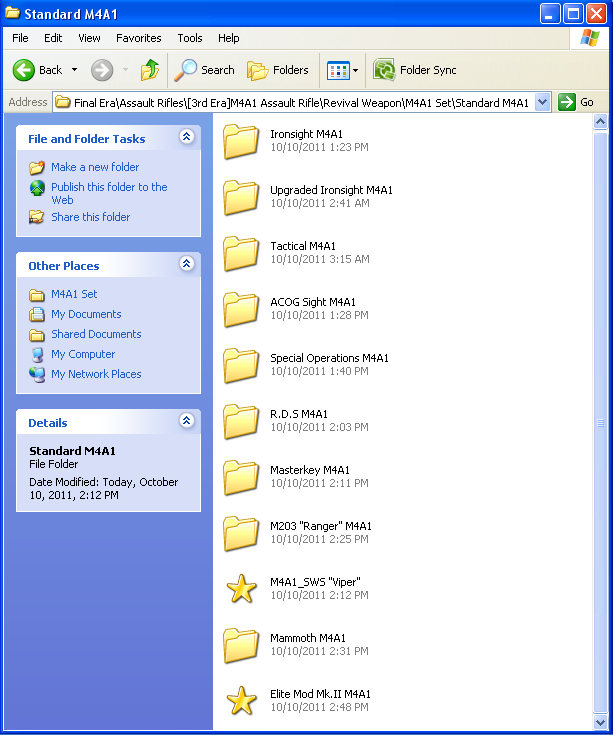Select the "Elite Mod Mk.II M4A1" name text
The height and width of the screenshot is (735, 613).
point(320,694)
